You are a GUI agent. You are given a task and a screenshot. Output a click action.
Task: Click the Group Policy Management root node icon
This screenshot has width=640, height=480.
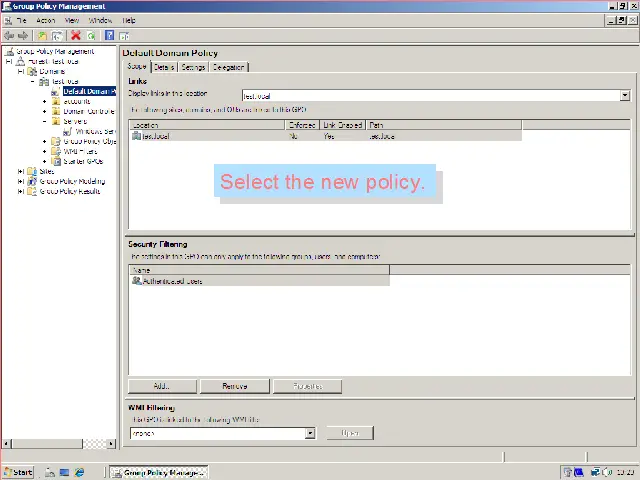tap(10, 51)
